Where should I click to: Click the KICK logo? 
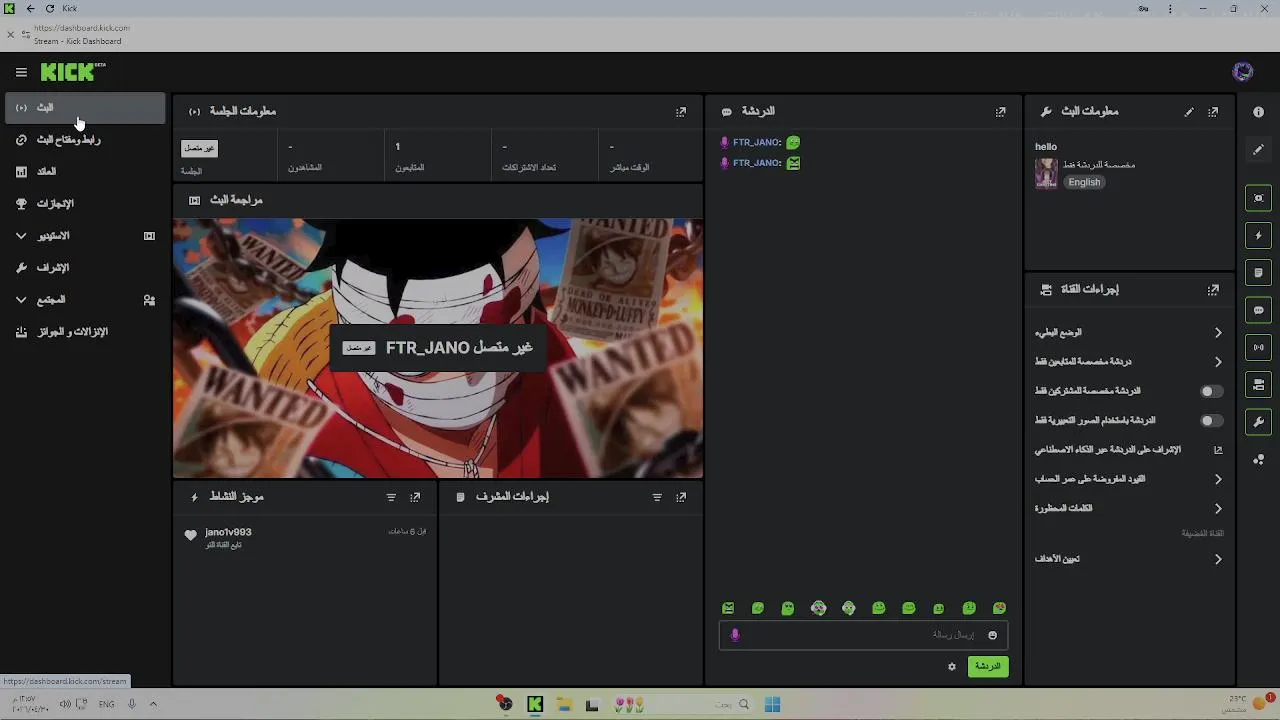[x=72, y=72]
